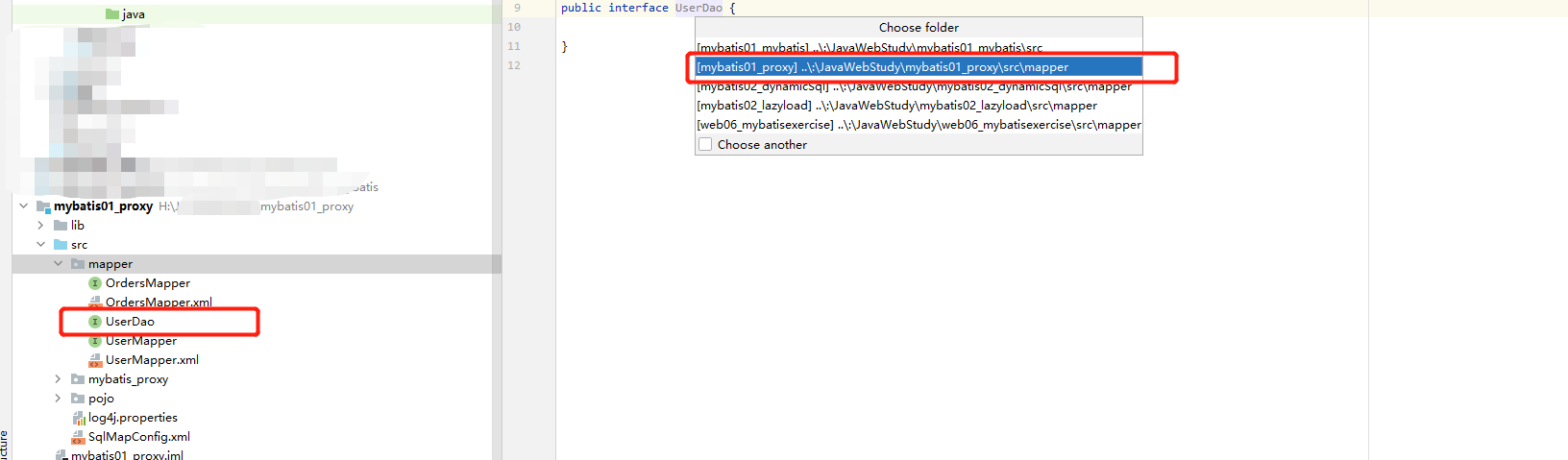This screenshot has width=1568, height=460.
Task: Open the UserDao interface file
Action: [x=130, y=322]
